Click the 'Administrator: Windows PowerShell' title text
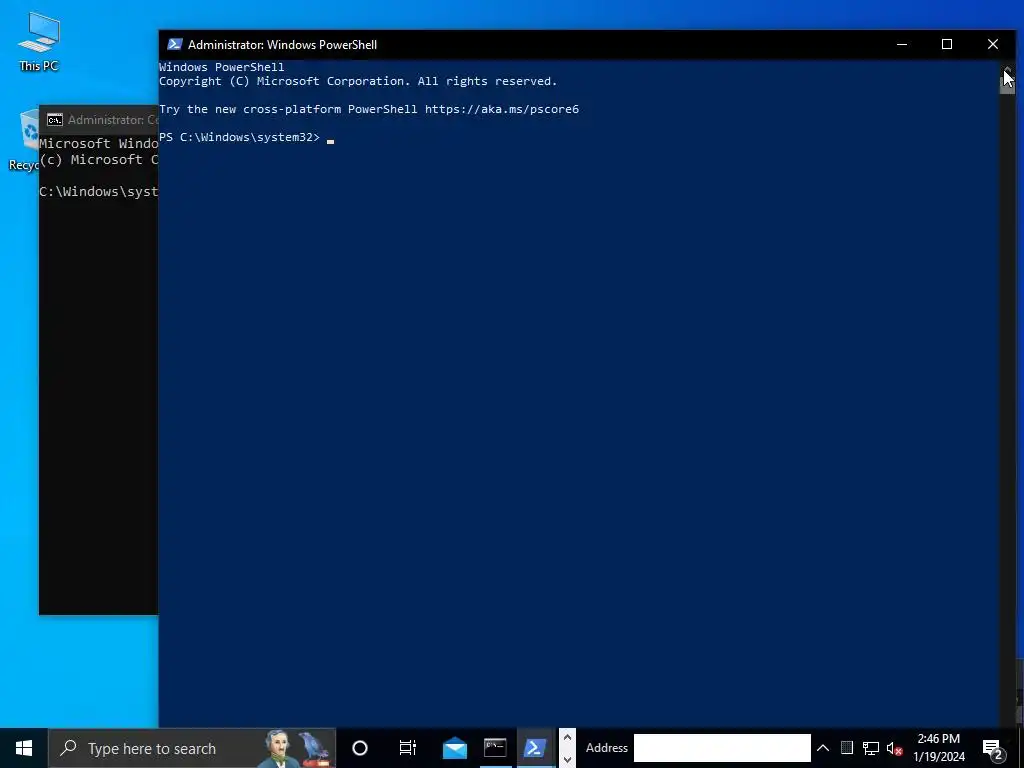1024x768 pixels. point(282,45)
